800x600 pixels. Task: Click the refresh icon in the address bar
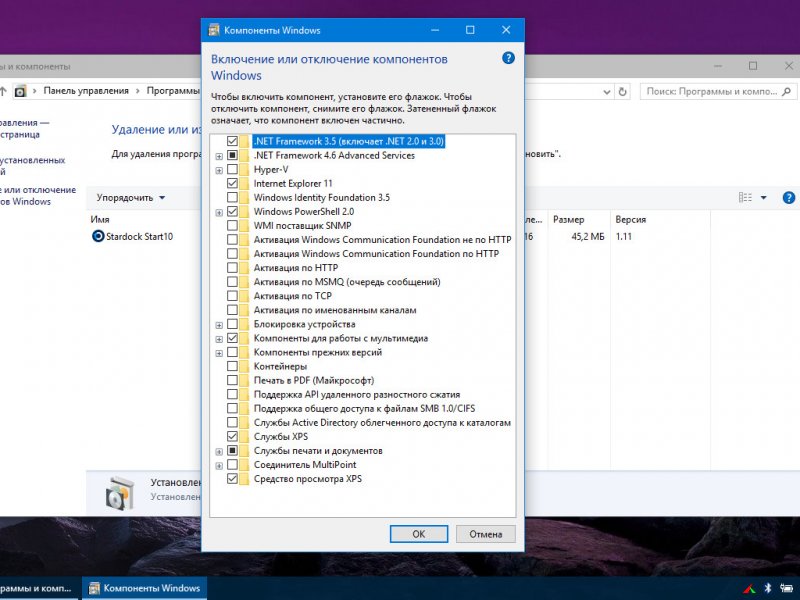[x=622, y=92]
